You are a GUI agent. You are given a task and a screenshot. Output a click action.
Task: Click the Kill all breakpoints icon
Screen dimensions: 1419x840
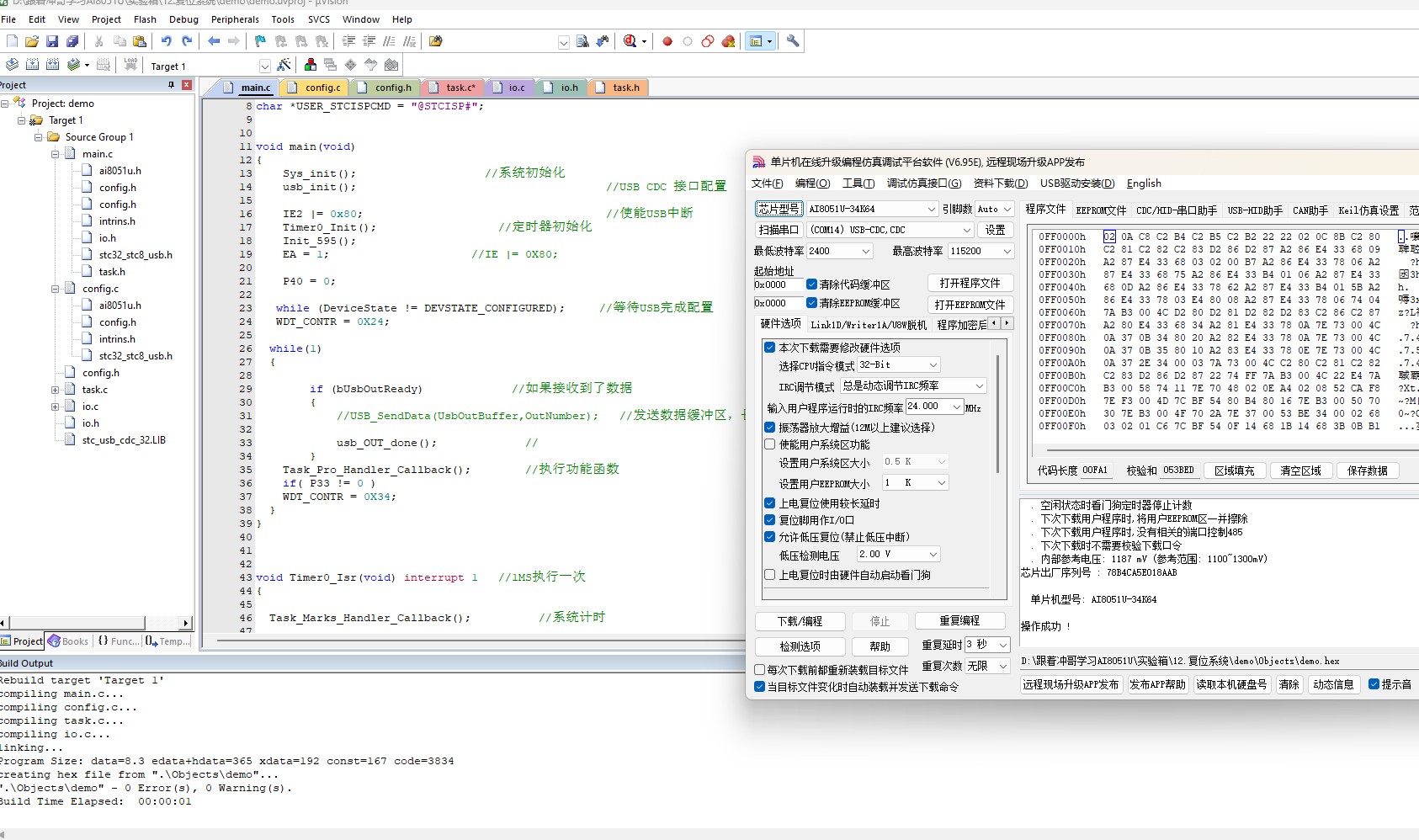click(729, 41)
